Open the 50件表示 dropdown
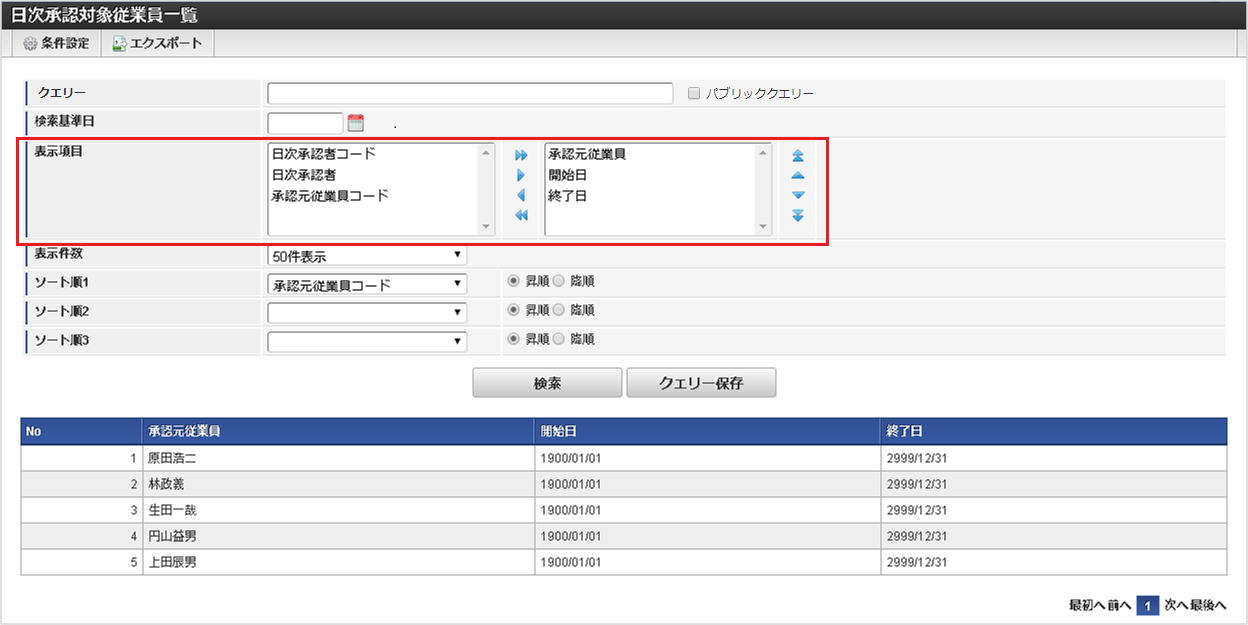 click(367, 256)
